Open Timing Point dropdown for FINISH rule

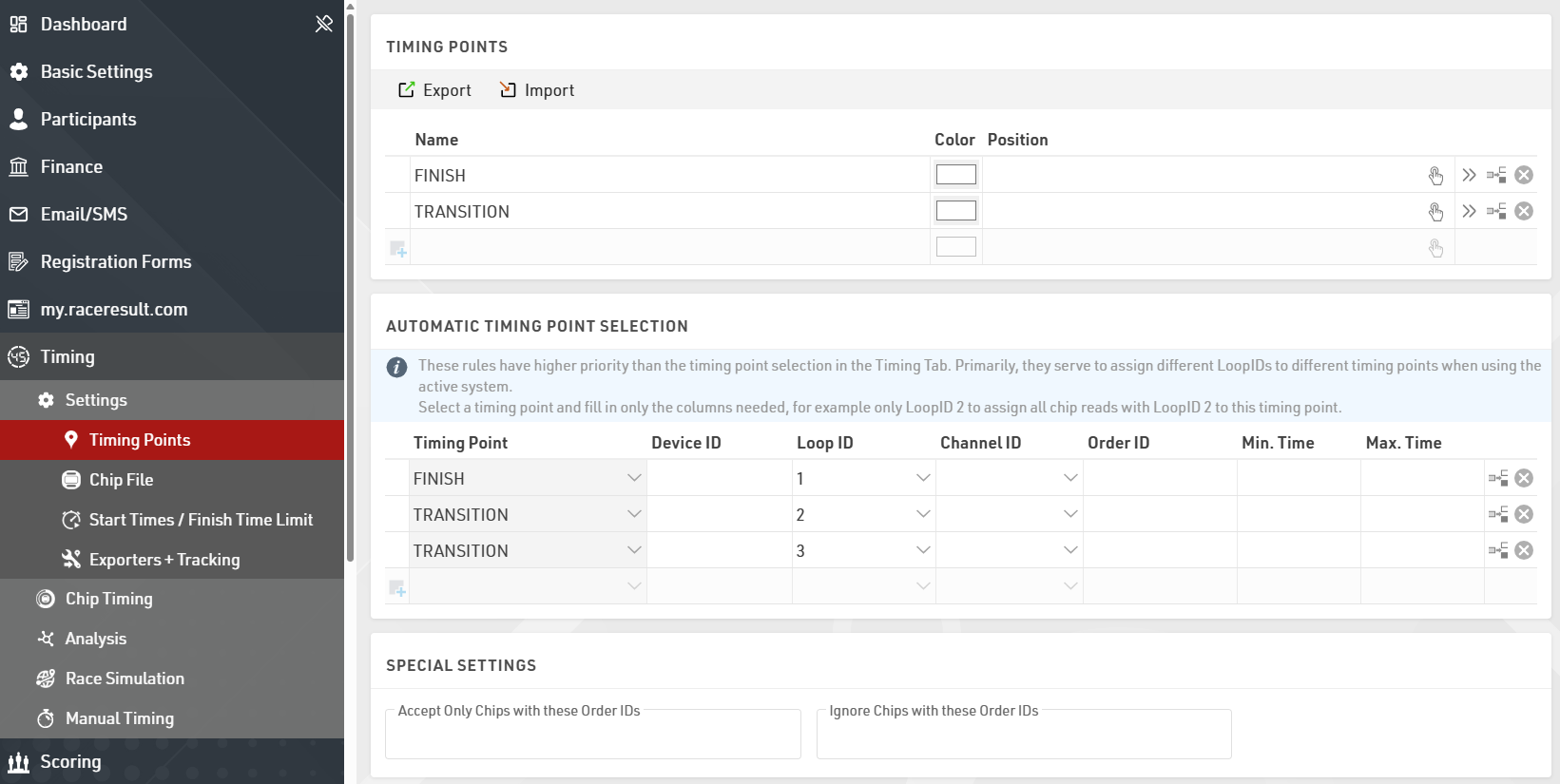[x=634, y=478]
